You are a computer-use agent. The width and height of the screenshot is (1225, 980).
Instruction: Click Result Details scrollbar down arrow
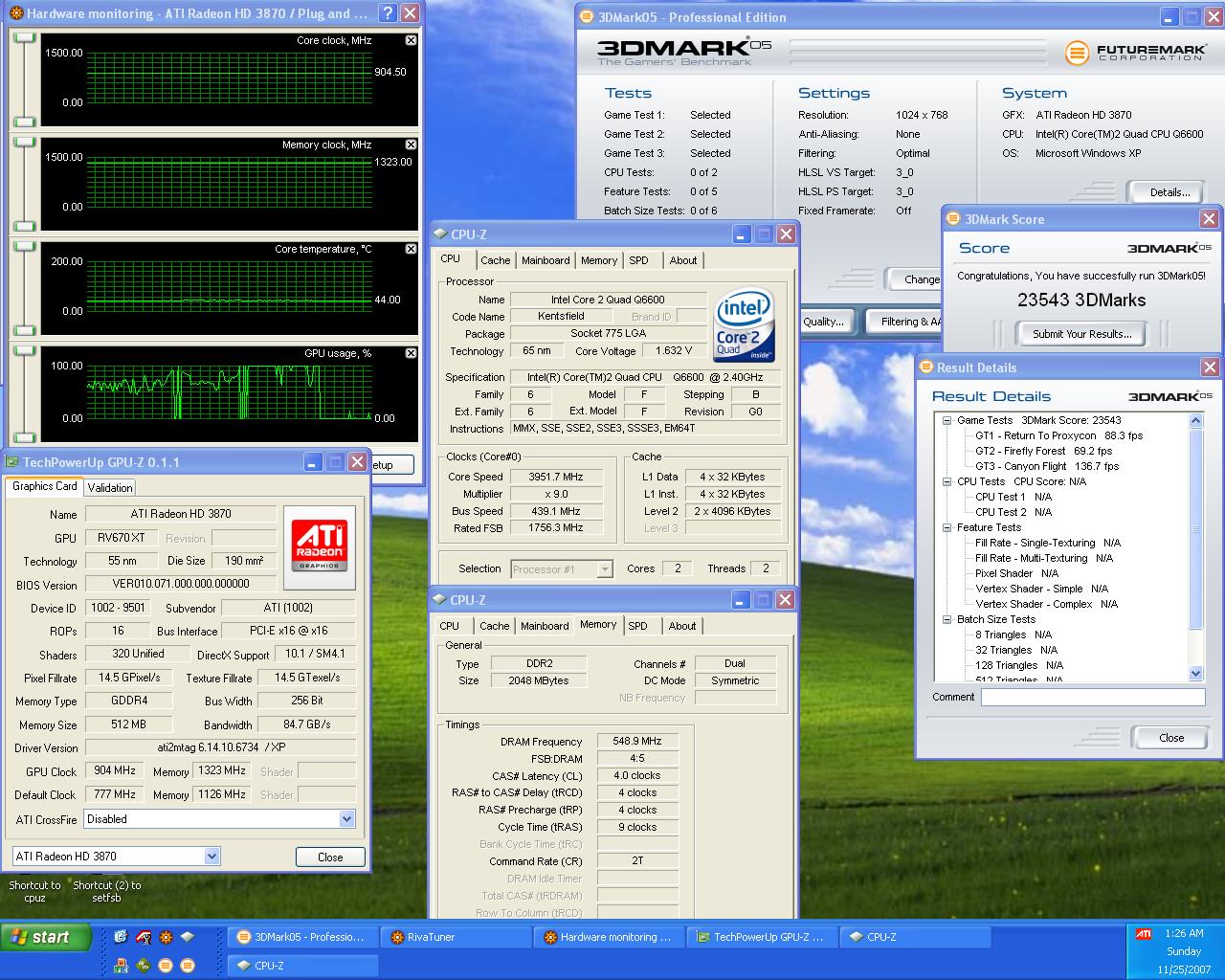pyautogui.click(x=1195, y=673)
